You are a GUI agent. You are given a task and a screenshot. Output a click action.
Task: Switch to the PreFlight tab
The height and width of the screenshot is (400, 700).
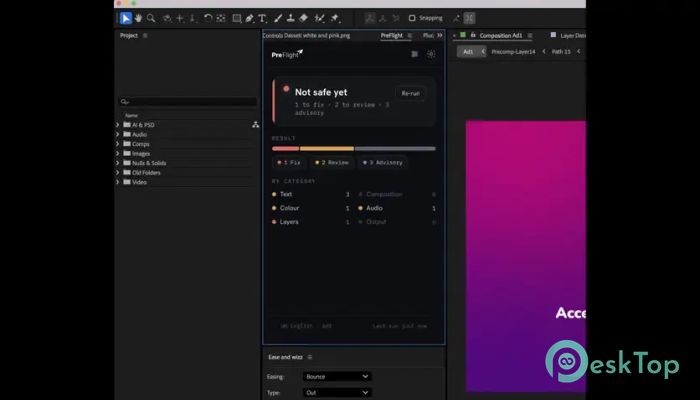pyautogui.click(x=392, y=35)
